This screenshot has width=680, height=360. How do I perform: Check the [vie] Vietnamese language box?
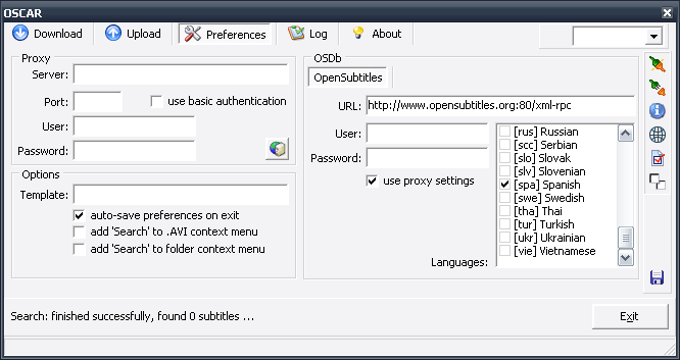505,251
